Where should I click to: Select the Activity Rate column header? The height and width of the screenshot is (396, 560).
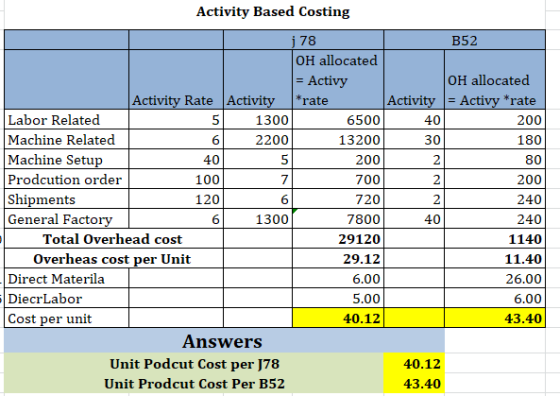[x=176, y=80]
